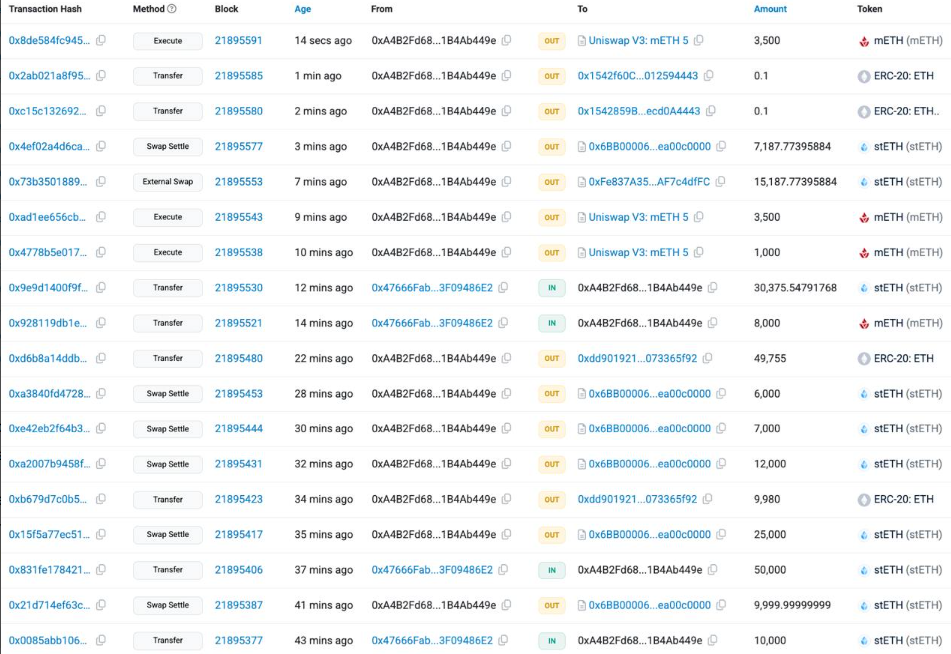
Task: Click Swap Settle badge in block 21895577 row
Action: click(x=168, y=146)
